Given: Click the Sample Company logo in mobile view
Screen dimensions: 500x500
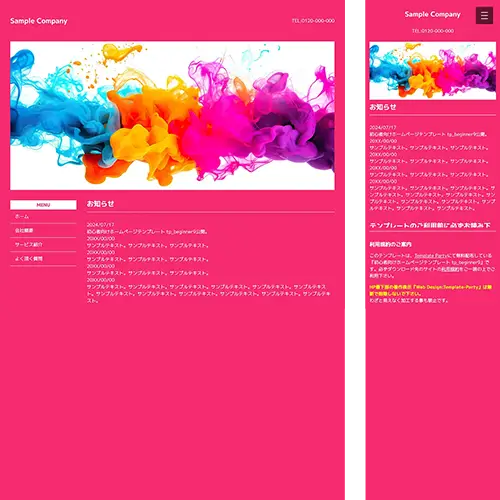Looking at the screenshot, I should click(432, 14).
